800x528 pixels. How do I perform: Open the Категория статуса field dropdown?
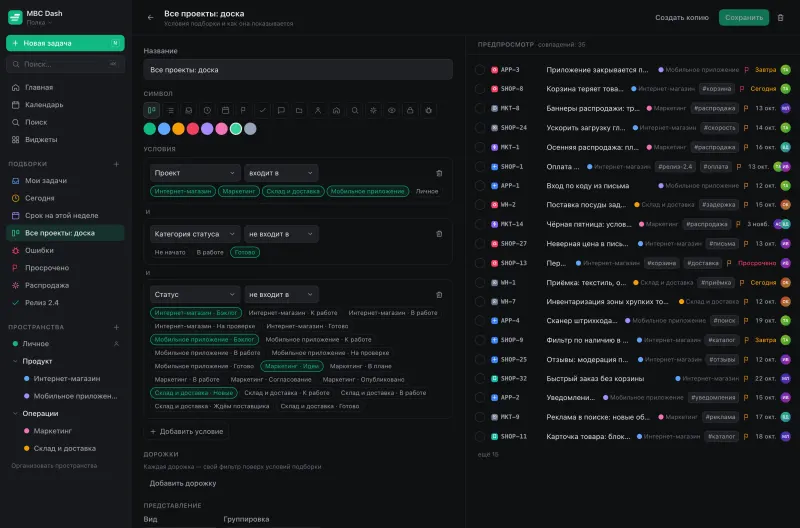pos(194,234)
